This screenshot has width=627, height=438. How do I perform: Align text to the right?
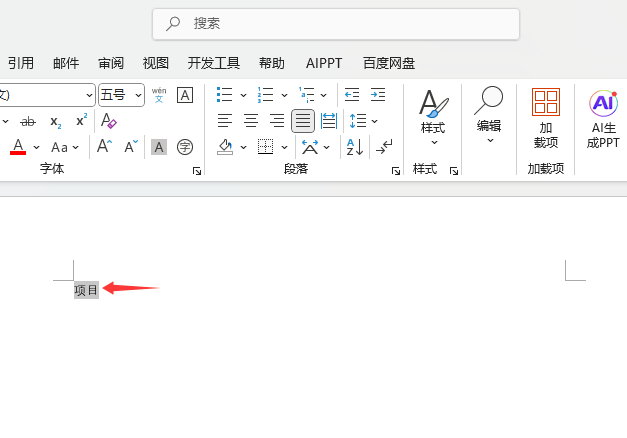click(x=277, y=121)
